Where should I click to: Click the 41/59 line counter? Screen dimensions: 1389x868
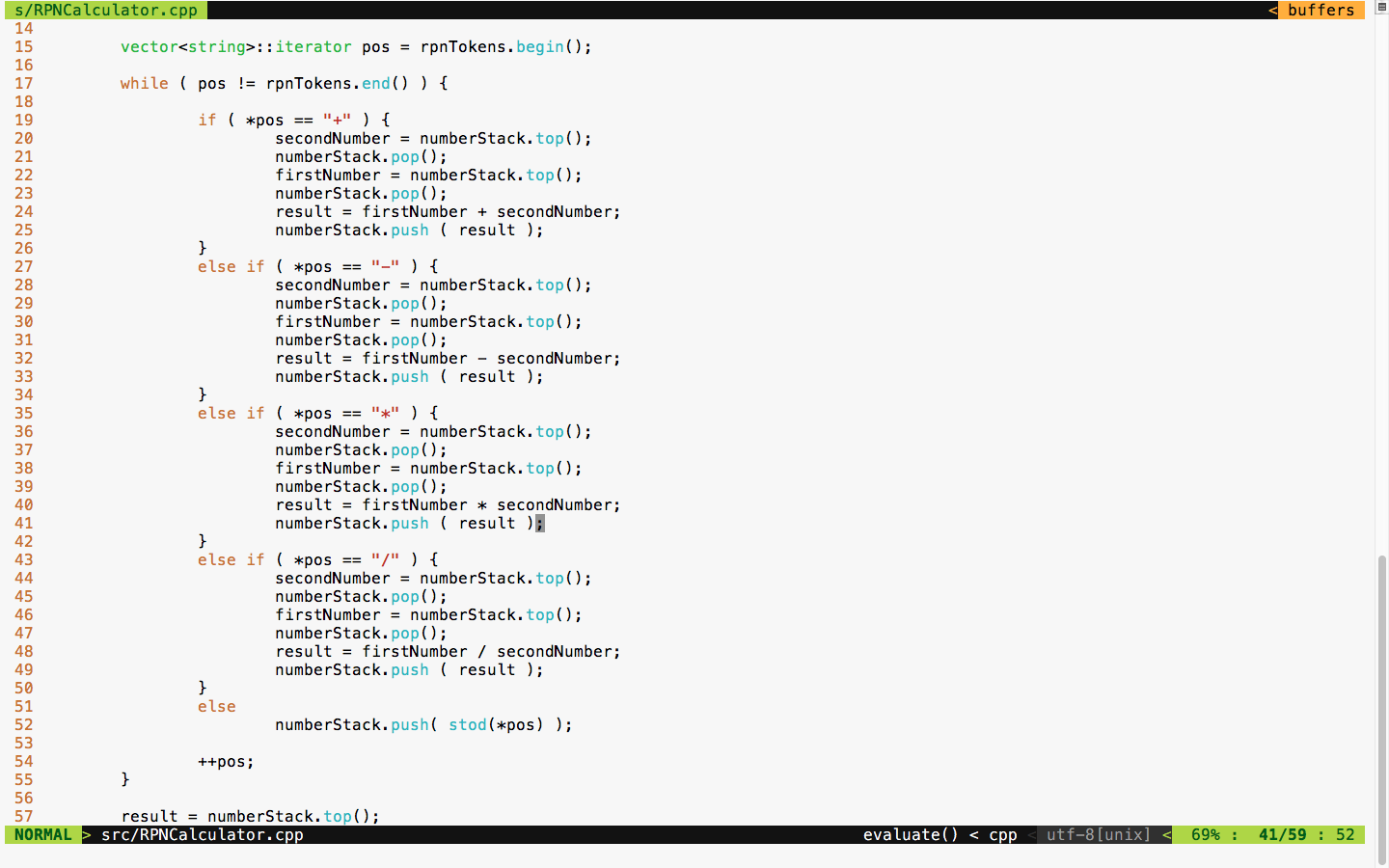[1282, 835]
